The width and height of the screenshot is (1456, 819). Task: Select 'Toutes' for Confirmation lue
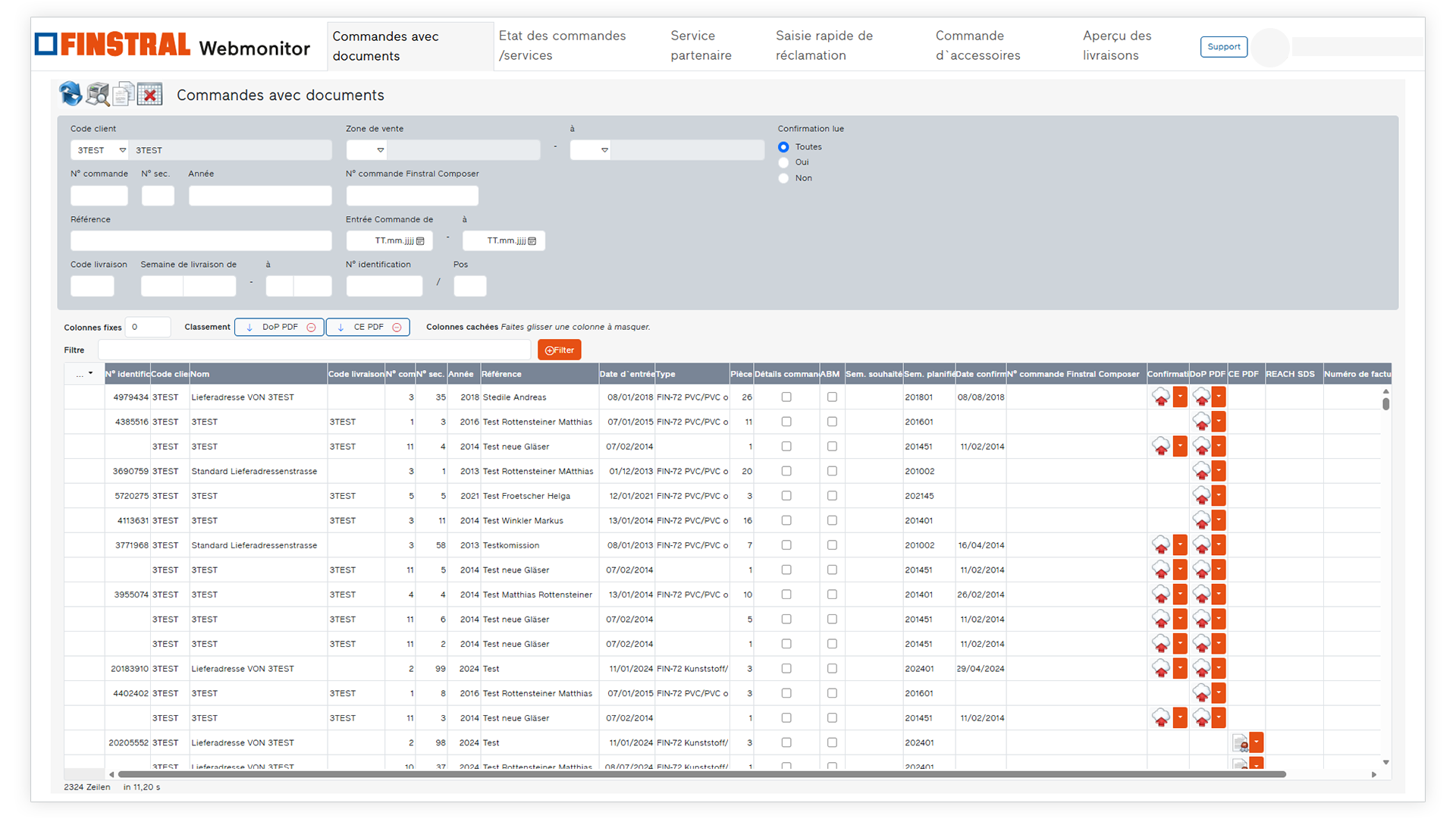[783, 147]
